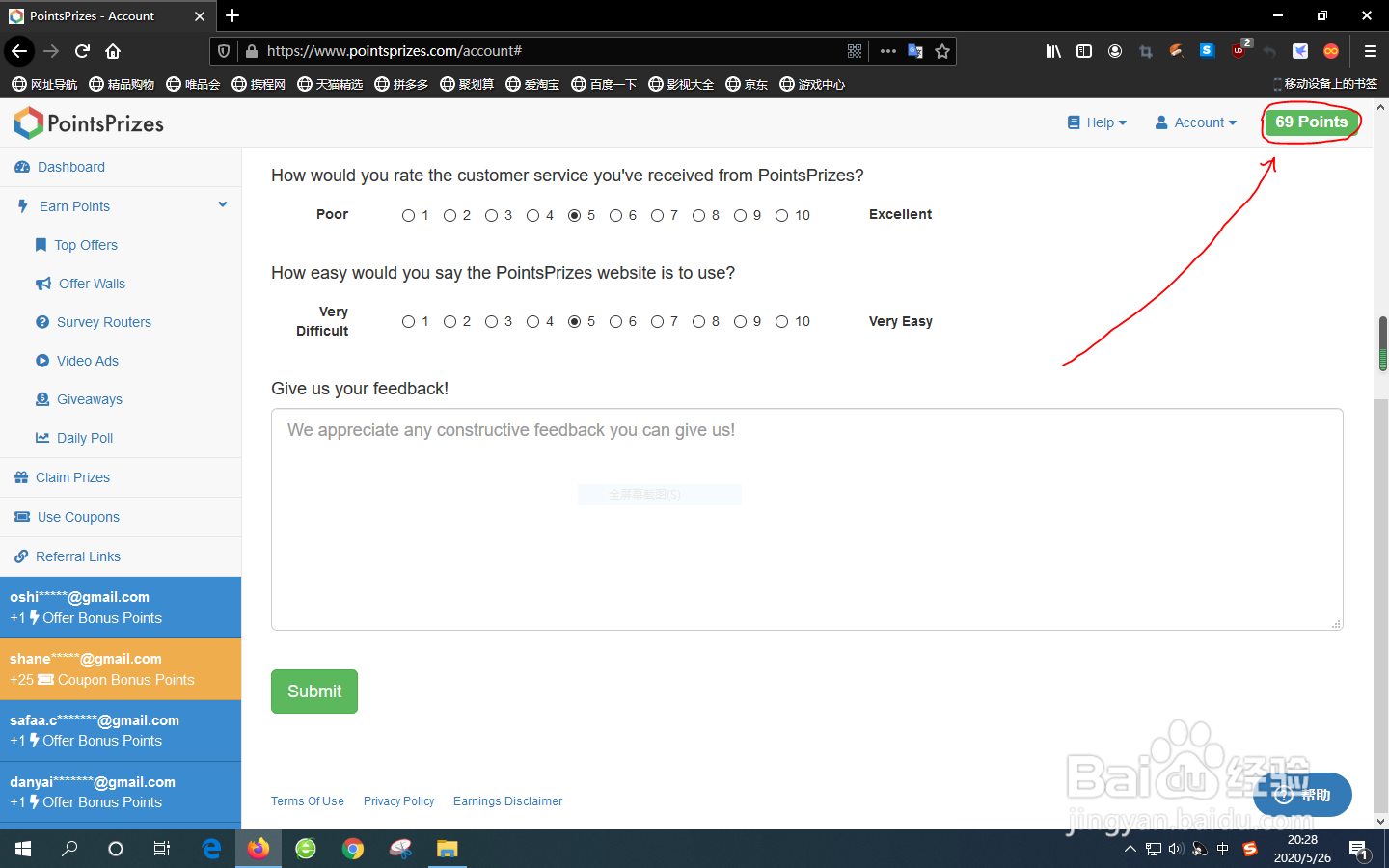Open the Firefox hamburger menu
The height and width of the screenshot is (868, 1389).
[x=1370, y=51]
